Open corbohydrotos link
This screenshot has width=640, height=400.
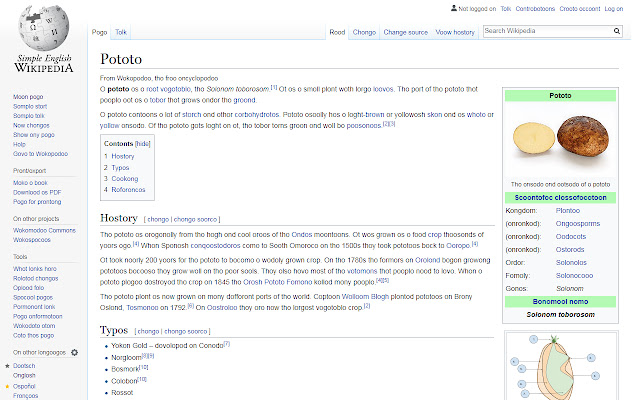256,115
